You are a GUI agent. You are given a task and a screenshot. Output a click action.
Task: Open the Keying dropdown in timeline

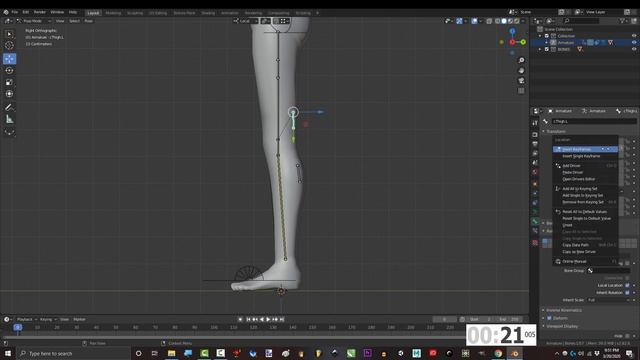pyautogui.click(x=47, y=320)
